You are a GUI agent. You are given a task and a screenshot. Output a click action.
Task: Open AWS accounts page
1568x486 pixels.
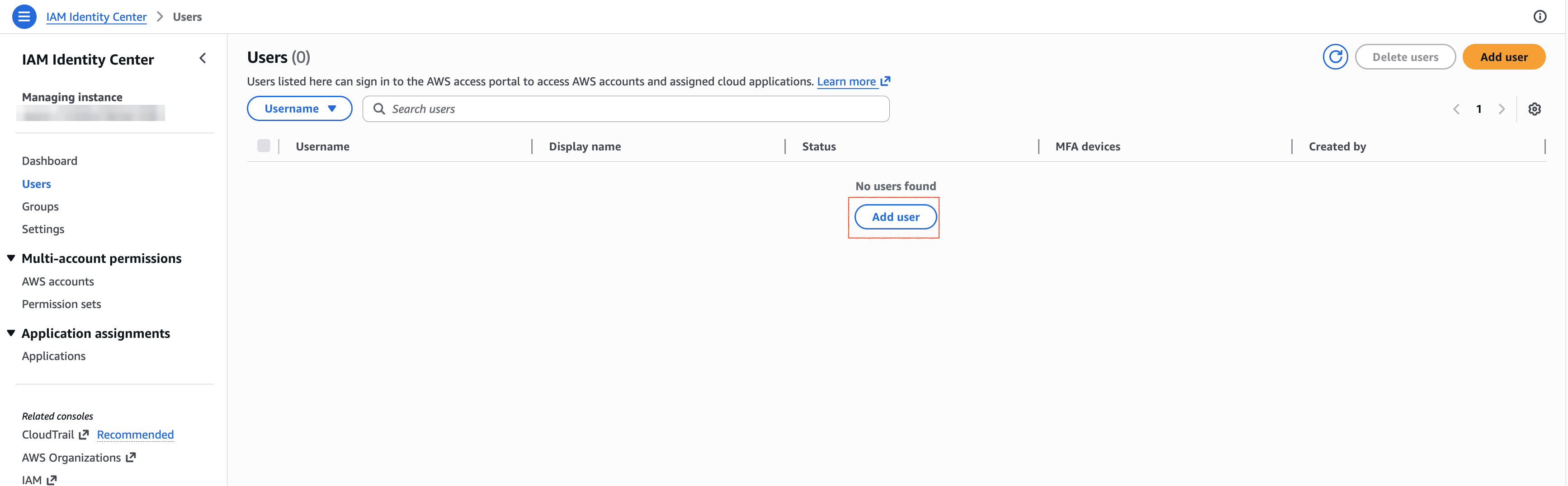tap(58, 281)
